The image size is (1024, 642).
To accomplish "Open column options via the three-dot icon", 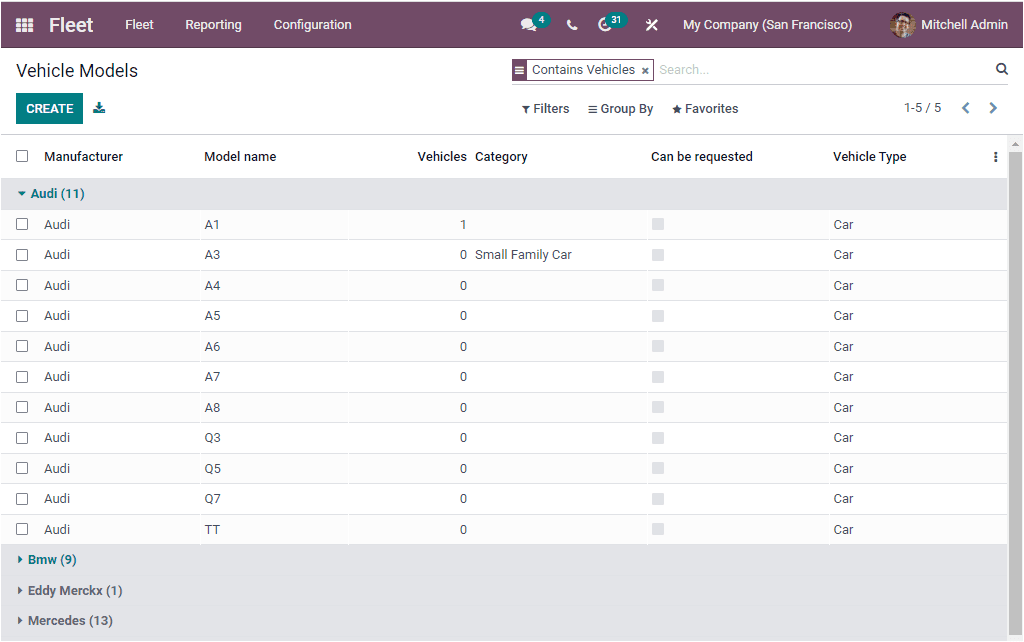I will 995,157.
